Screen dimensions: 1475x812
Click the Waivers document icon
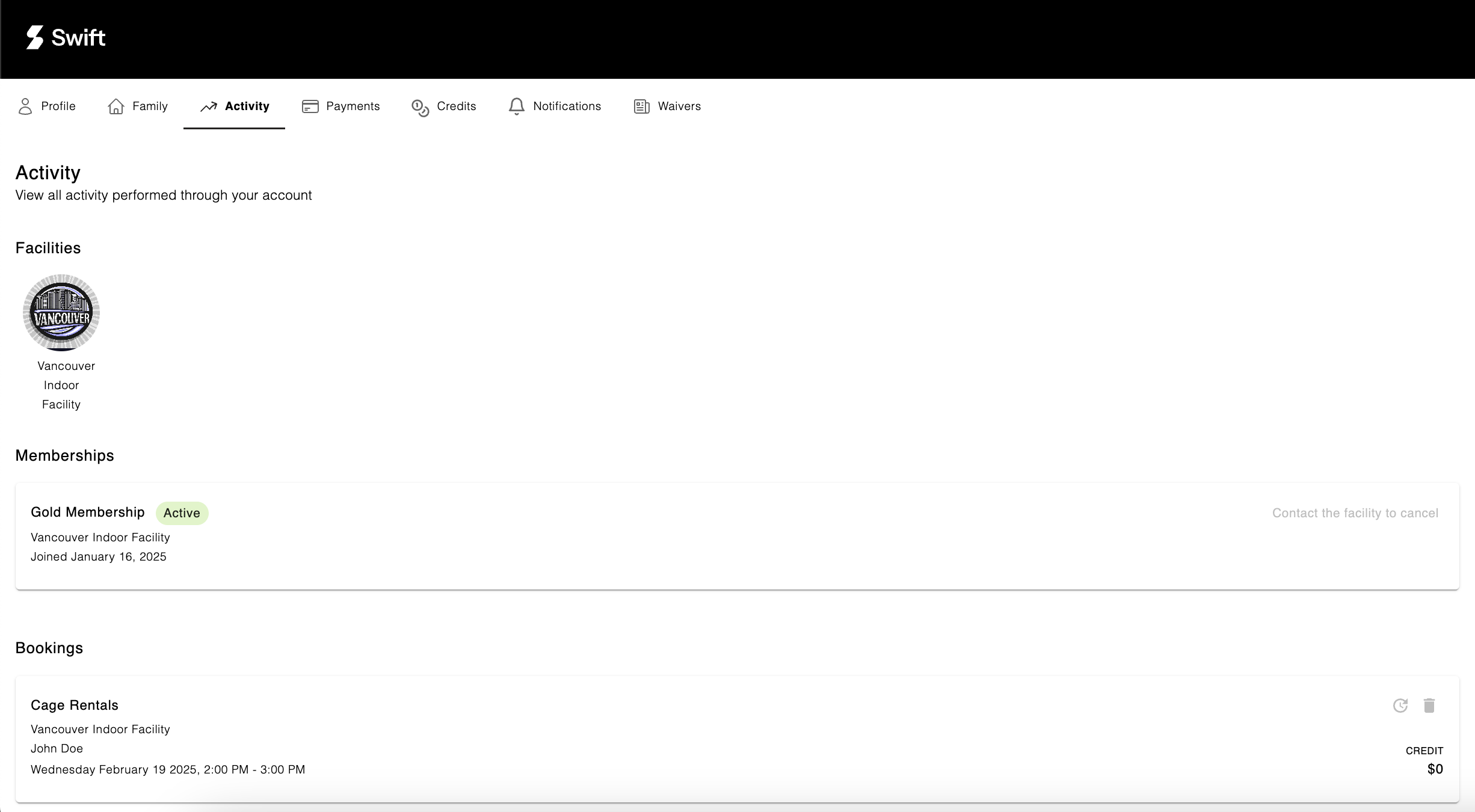coord(641,106)
